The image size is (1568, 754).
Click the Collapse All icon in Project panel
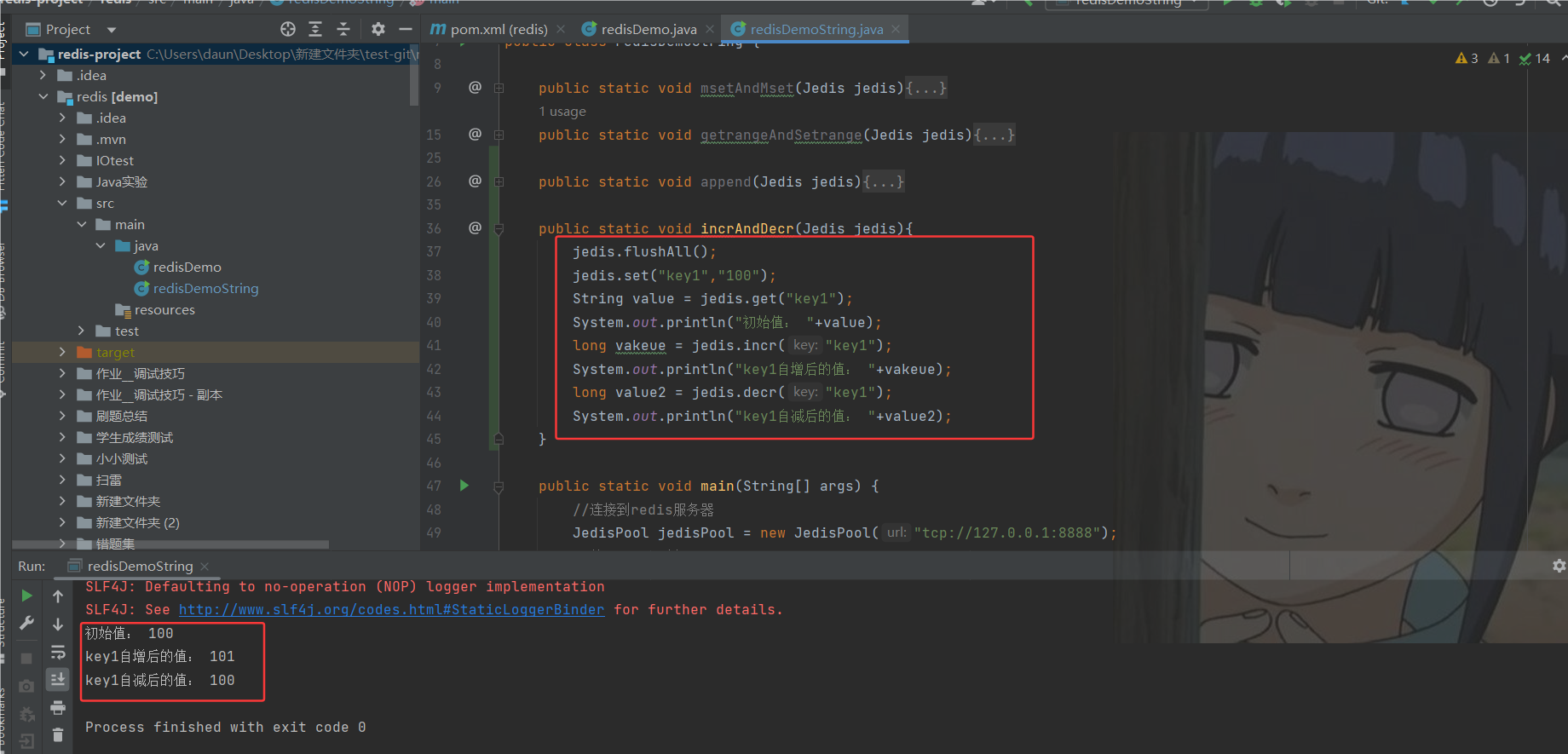pos(343,29)
